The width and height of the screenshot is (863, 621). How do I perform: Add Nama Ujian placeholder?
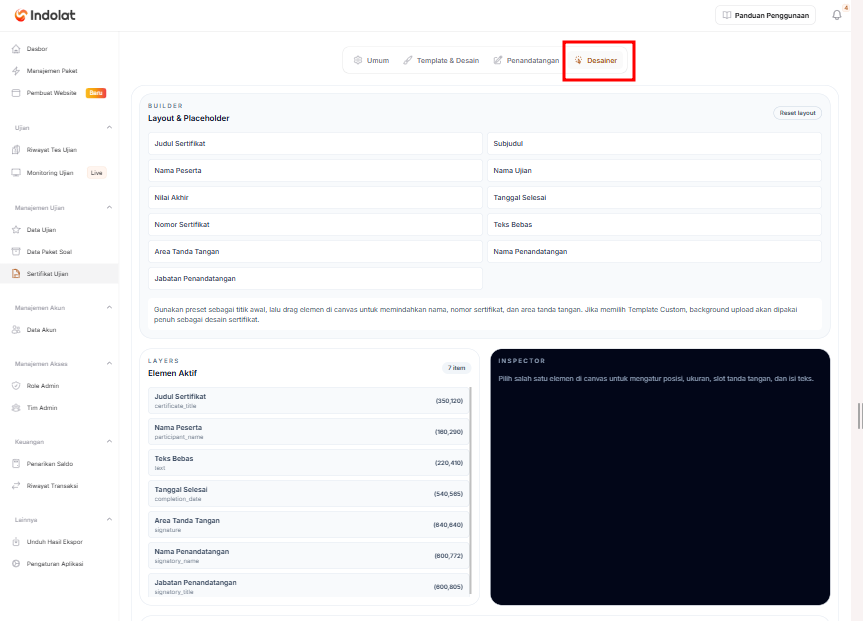point(654,171)
